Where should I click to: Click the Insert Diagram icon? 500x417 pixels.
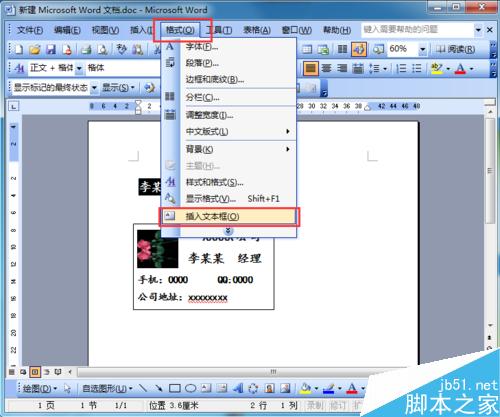(x=253, y=388)
